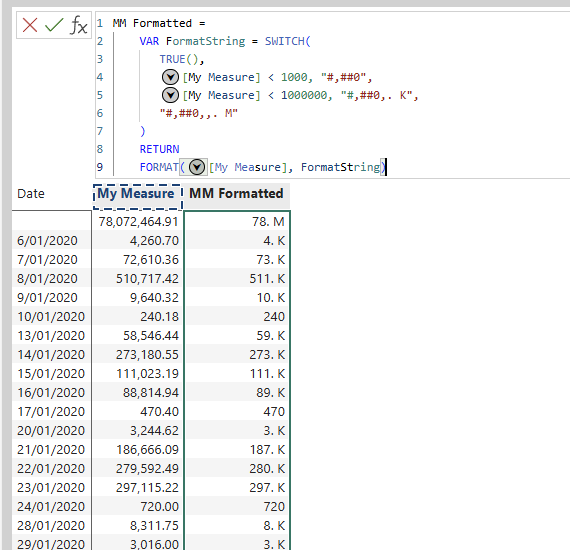This screenshot has height=550, width=570.
Task: Select the Date column header
Action: point(31,194)
